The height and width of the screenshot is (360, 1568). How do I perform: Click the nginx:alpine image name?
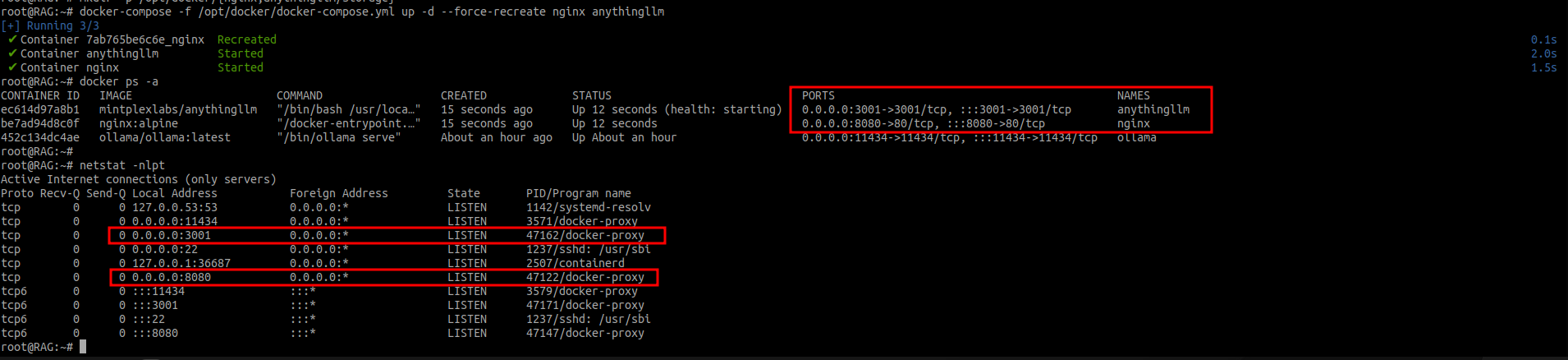(139, 123)
